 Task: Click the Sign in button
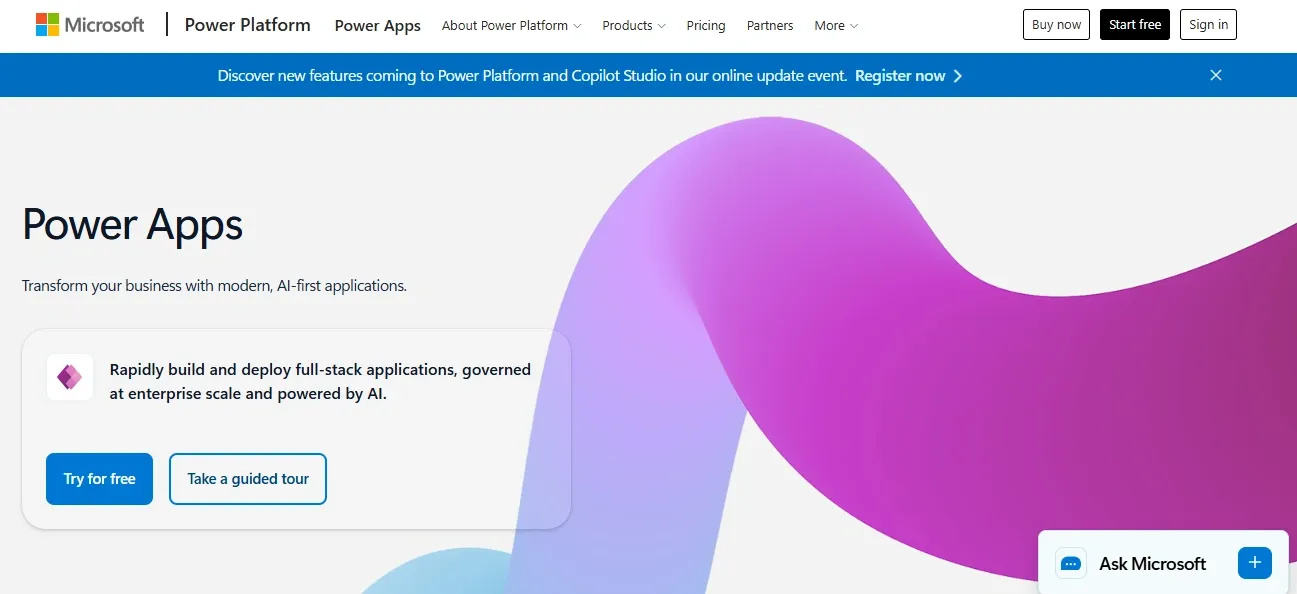pyautogui.click(x=1208, y=25)
